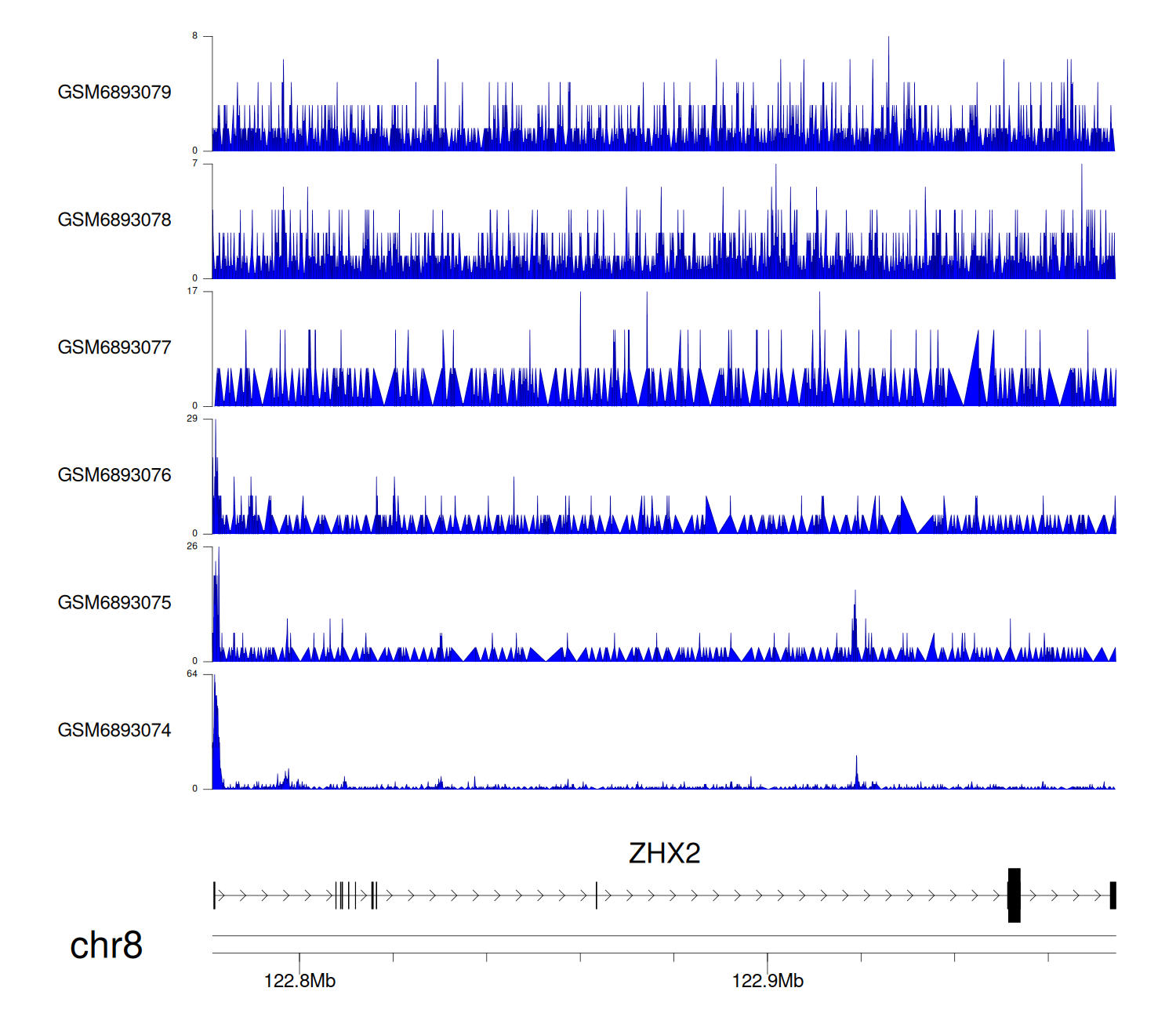Image resolution: width=1176 pixels, height=1035 pixels.
Task: Click the chr8 chromosome label
Action: [106, 945]
